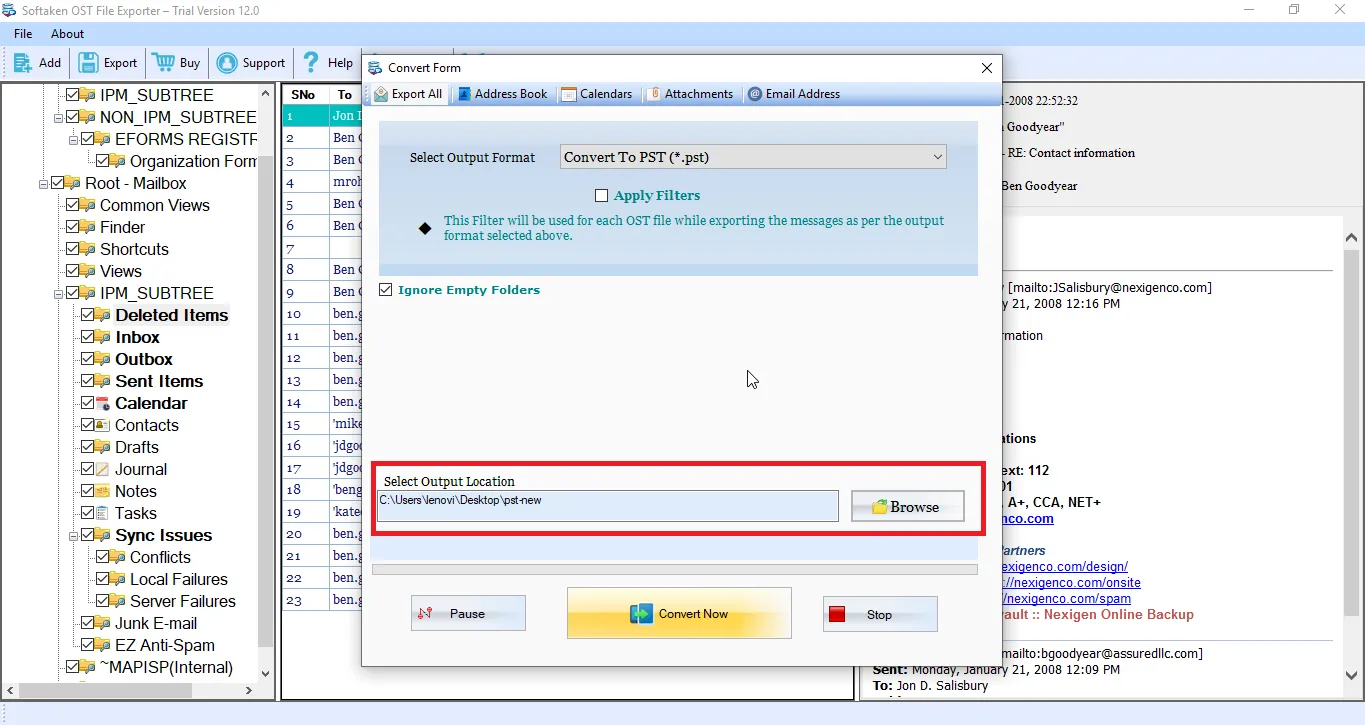Uncheck the Inbox folder checkbox
1365x725 pixels.
coord(88,337)
